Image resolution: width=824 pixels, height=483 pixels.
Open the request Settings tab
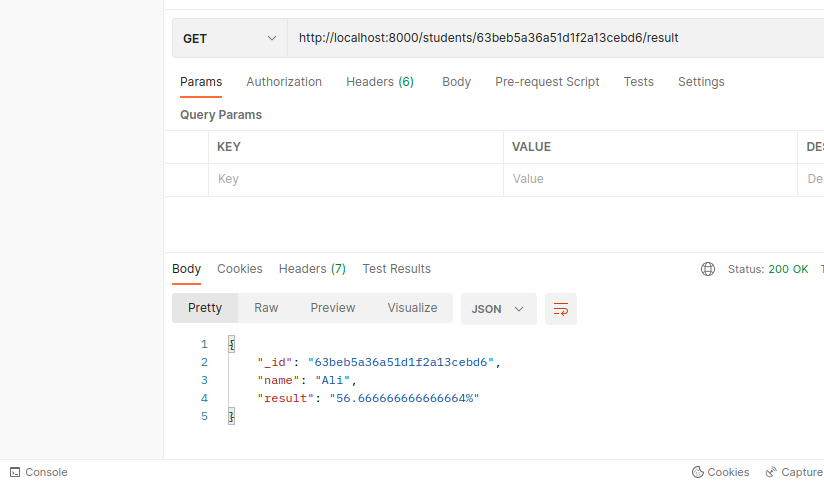click(x=701, y=82)
